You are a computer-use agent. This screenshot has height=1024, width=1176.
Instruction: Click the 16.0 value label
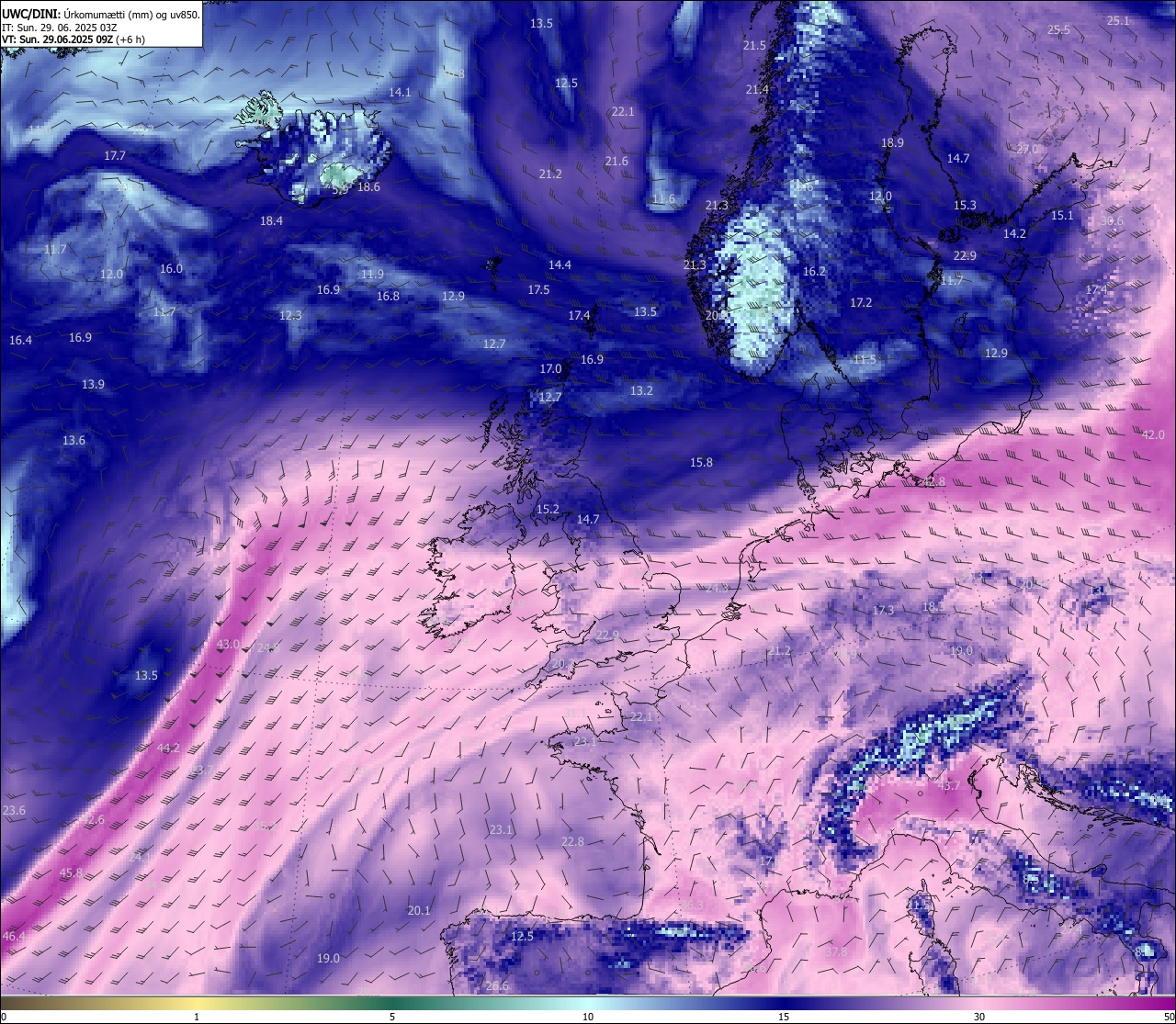171,268
